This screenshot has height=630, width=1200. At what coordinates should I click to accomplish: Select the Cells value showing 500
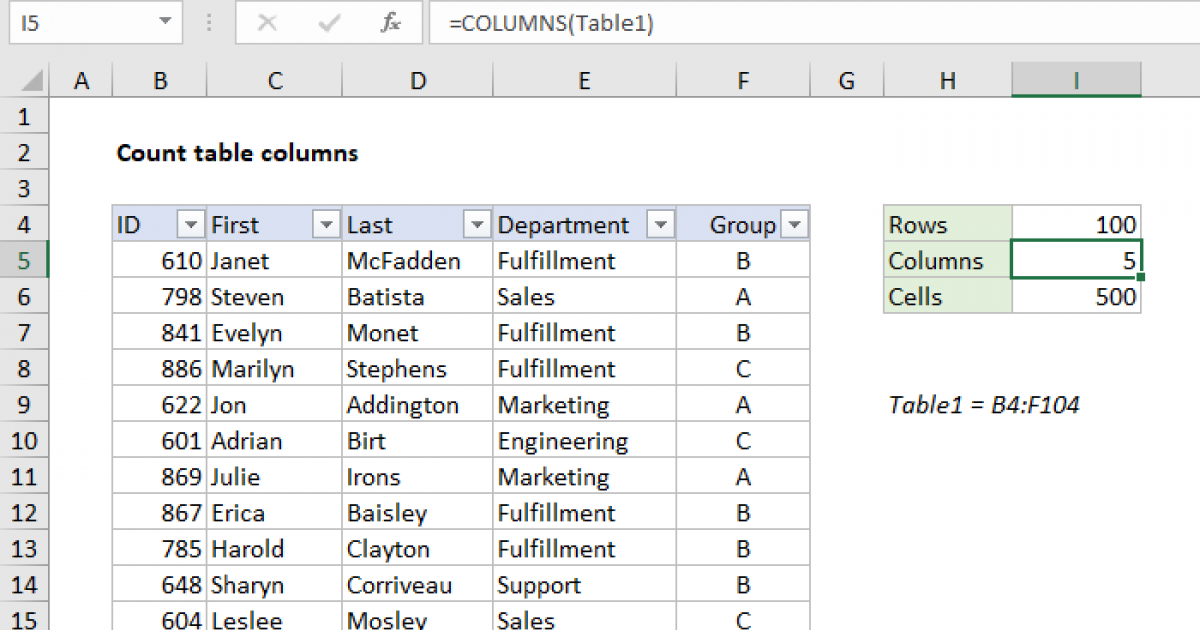(1076, 296)
